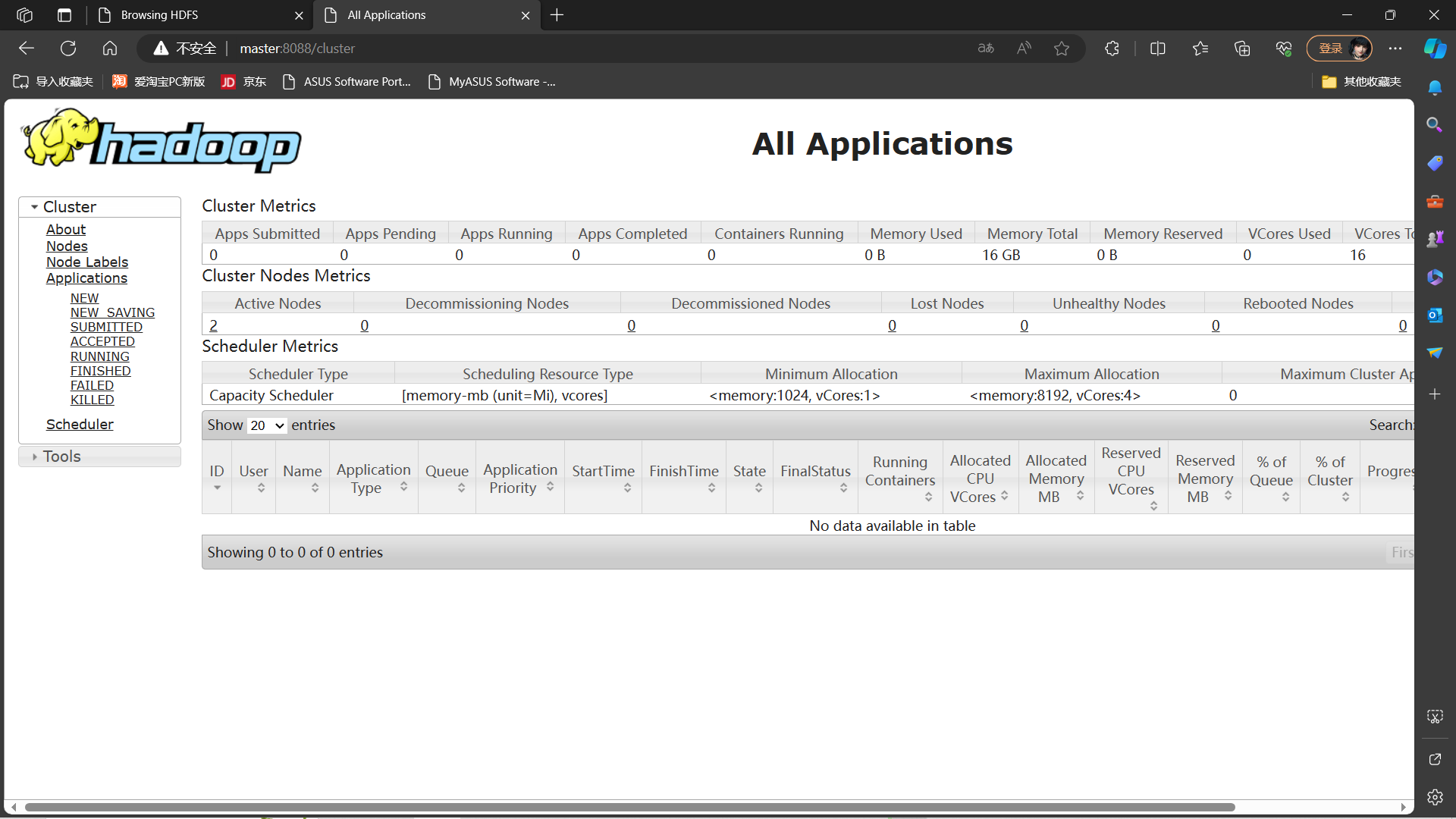
Task: Open Outlook icon in Edge sidebar
Action: [1435, 315]
